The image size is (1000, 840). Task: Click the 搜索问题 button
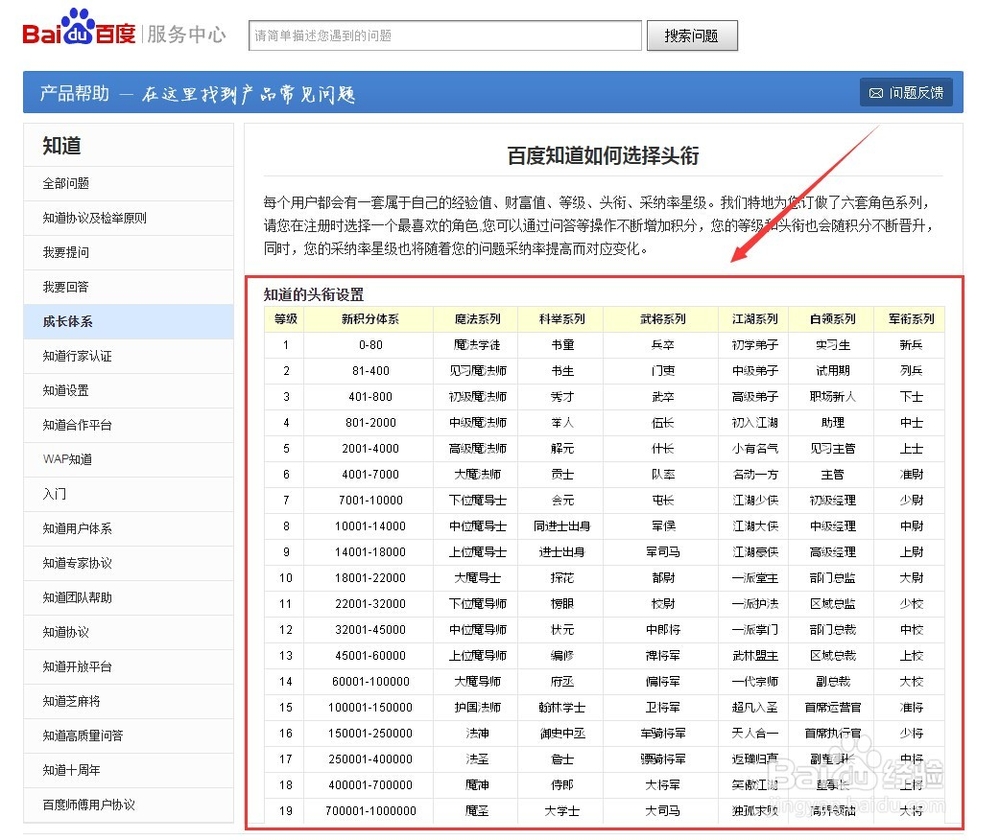click(x=692, y=35)
